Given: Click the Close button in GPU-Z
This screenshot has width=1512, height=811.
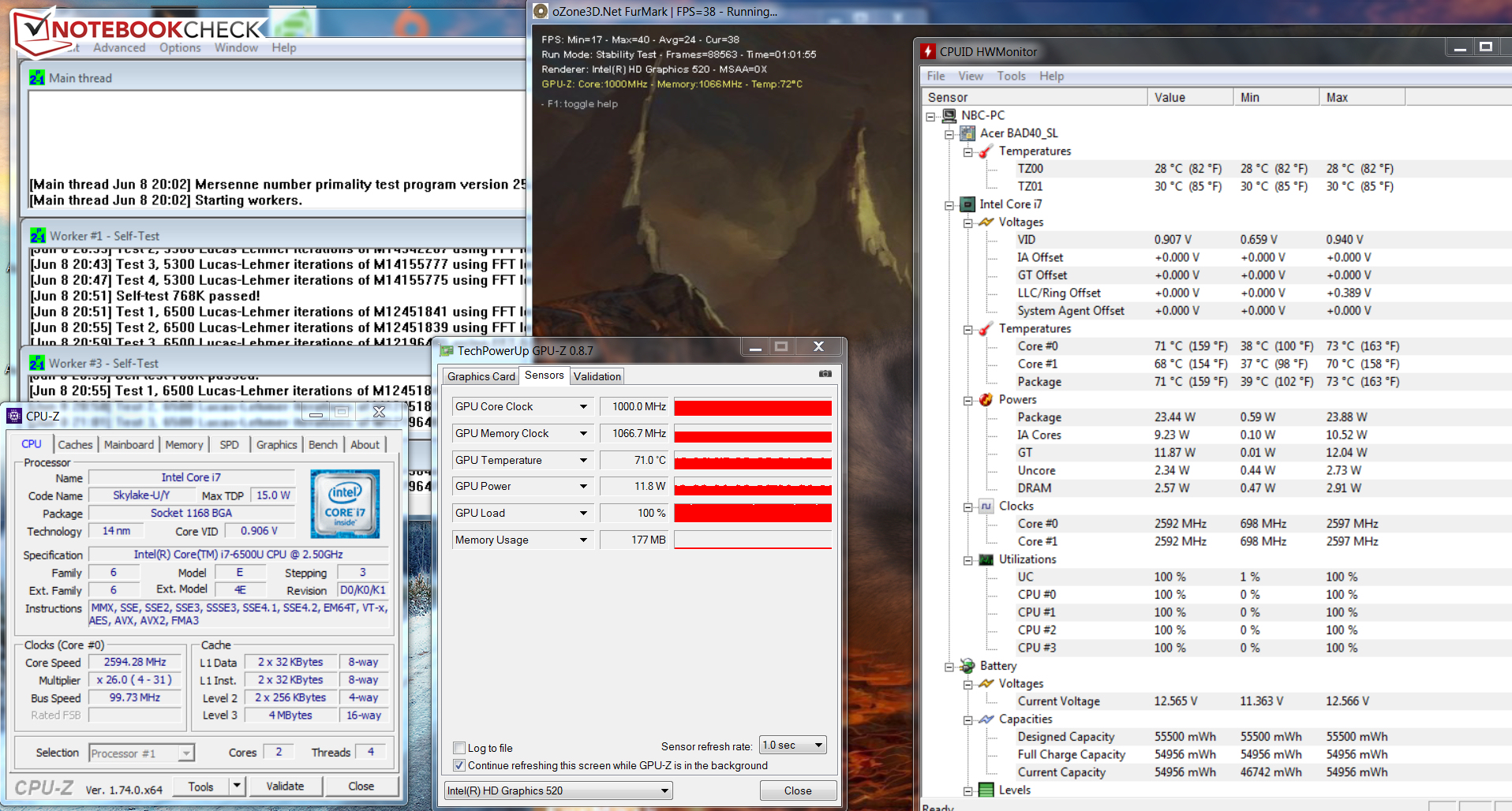Looking at the screenshot, I should [x=798, y=790].
